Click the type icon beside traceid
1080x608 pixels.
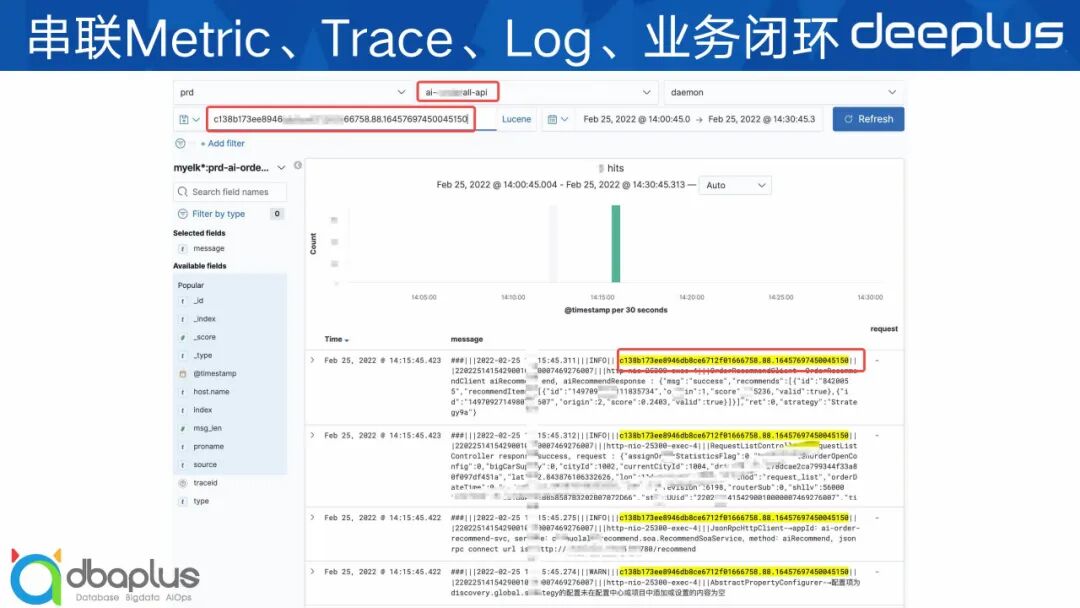click(183, 483)
